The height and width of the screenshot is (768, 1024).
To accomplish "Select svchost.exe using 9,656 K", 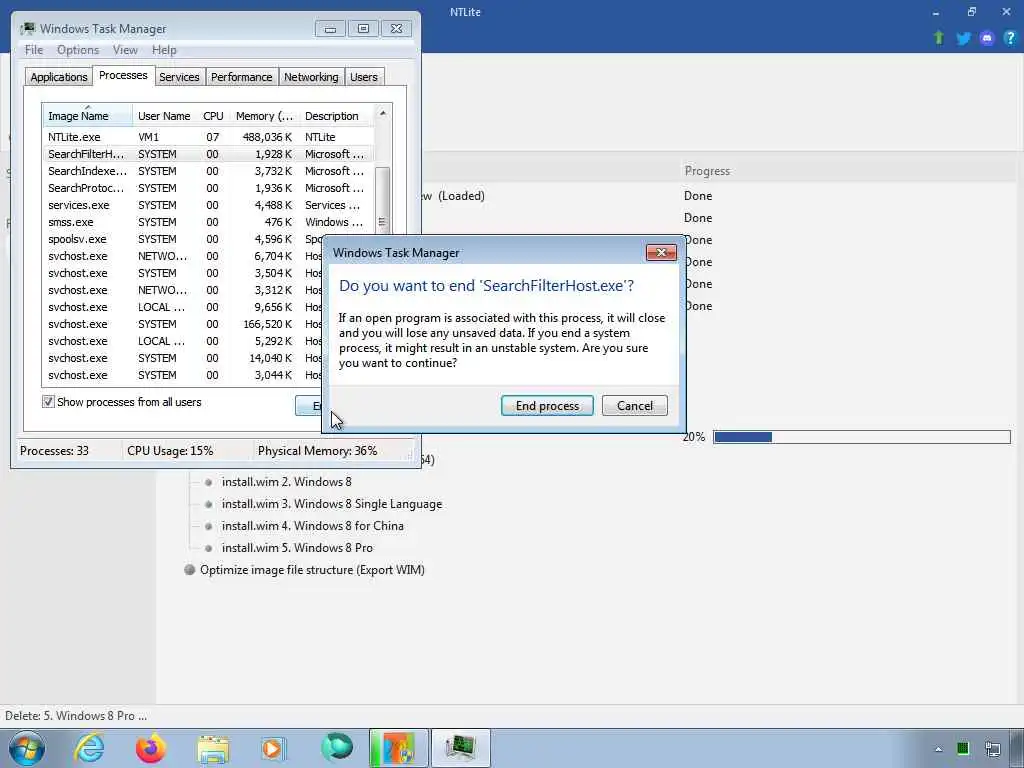I will (x=183, y=307).
